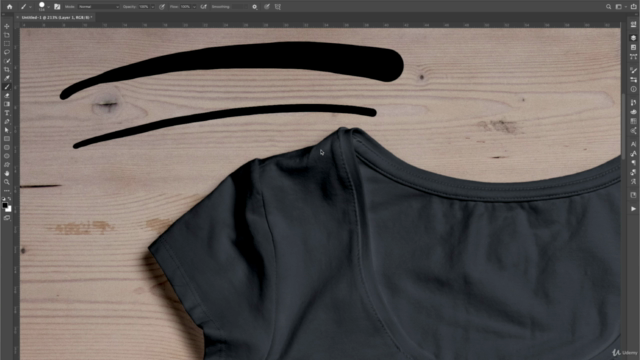Click the Flow 100% field

click(x=186, y=7)
